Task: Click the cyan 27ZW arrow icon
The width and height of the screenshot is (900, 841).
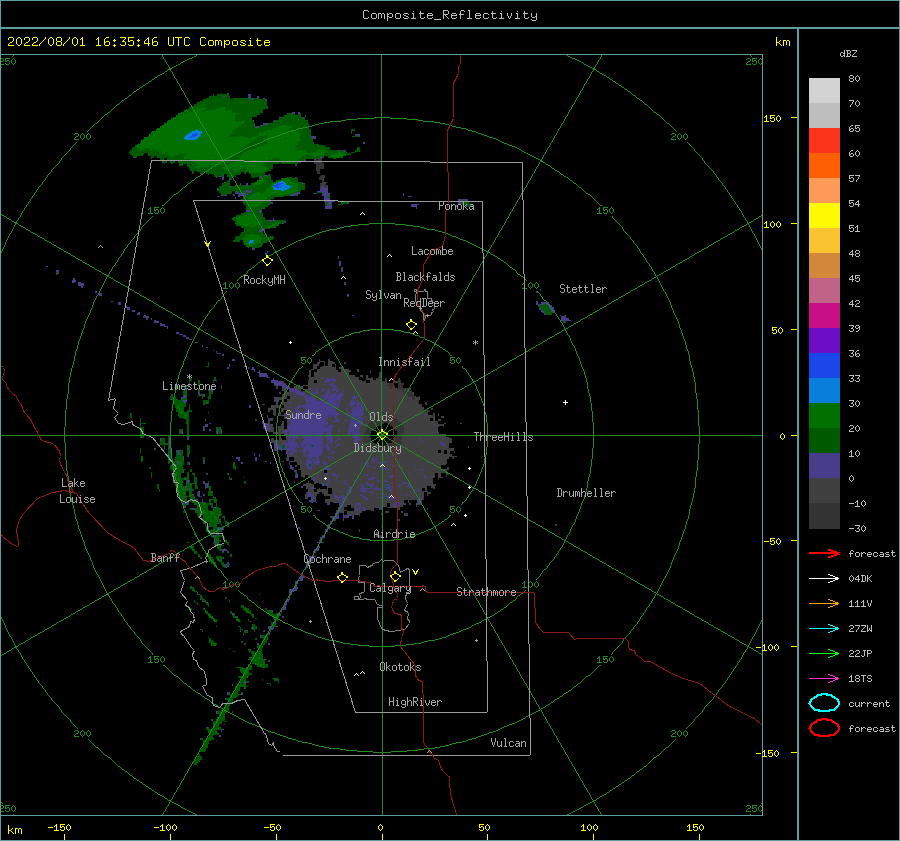Action: 824,628
